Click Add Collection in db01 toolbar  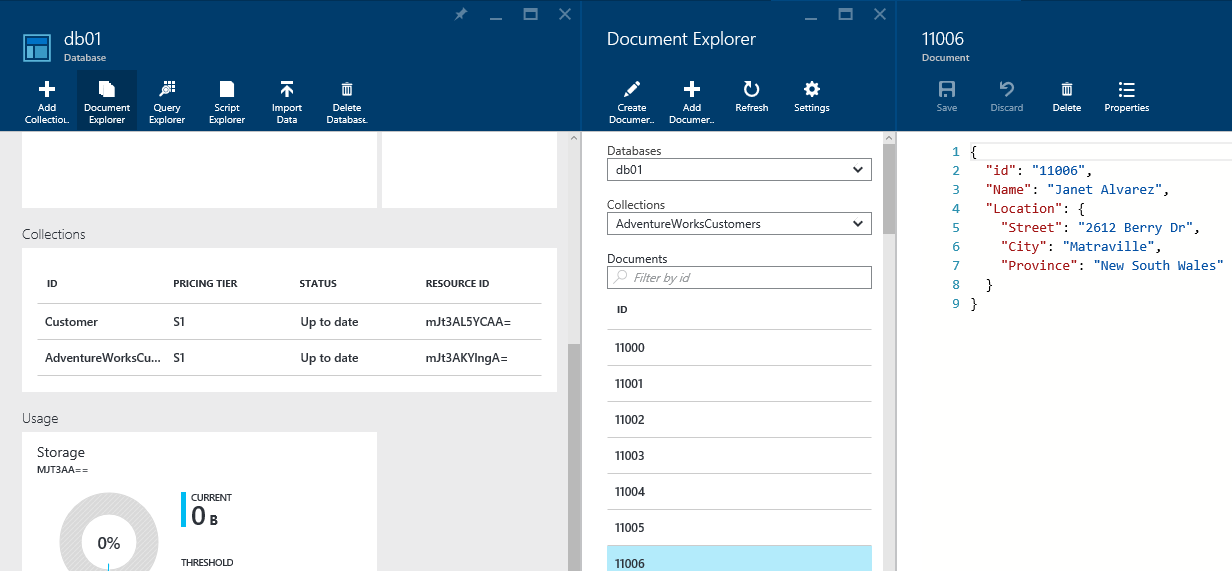[x=47, y=102]
